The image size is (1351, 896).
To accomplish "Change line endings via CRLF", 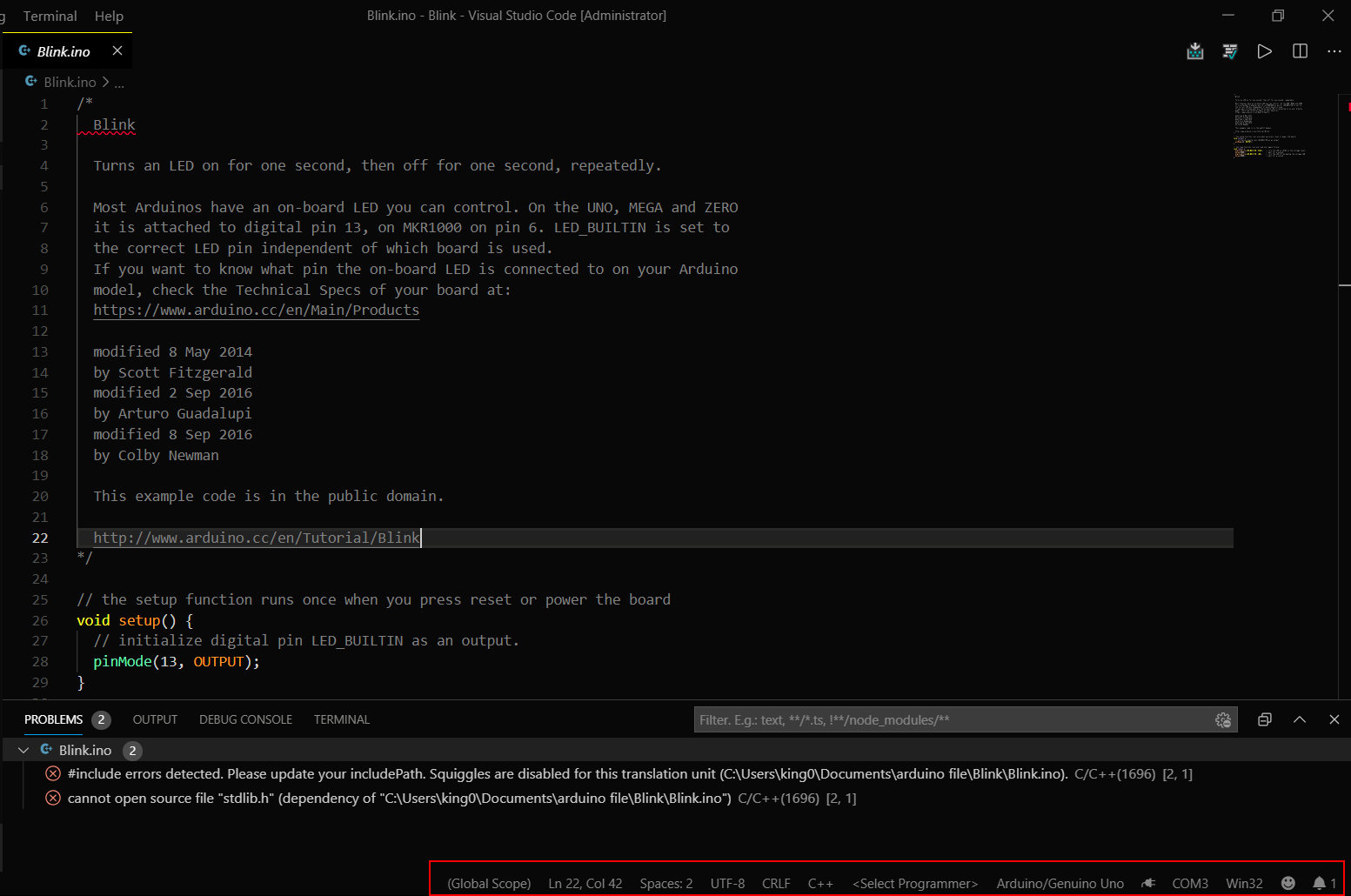I will 776,883.
